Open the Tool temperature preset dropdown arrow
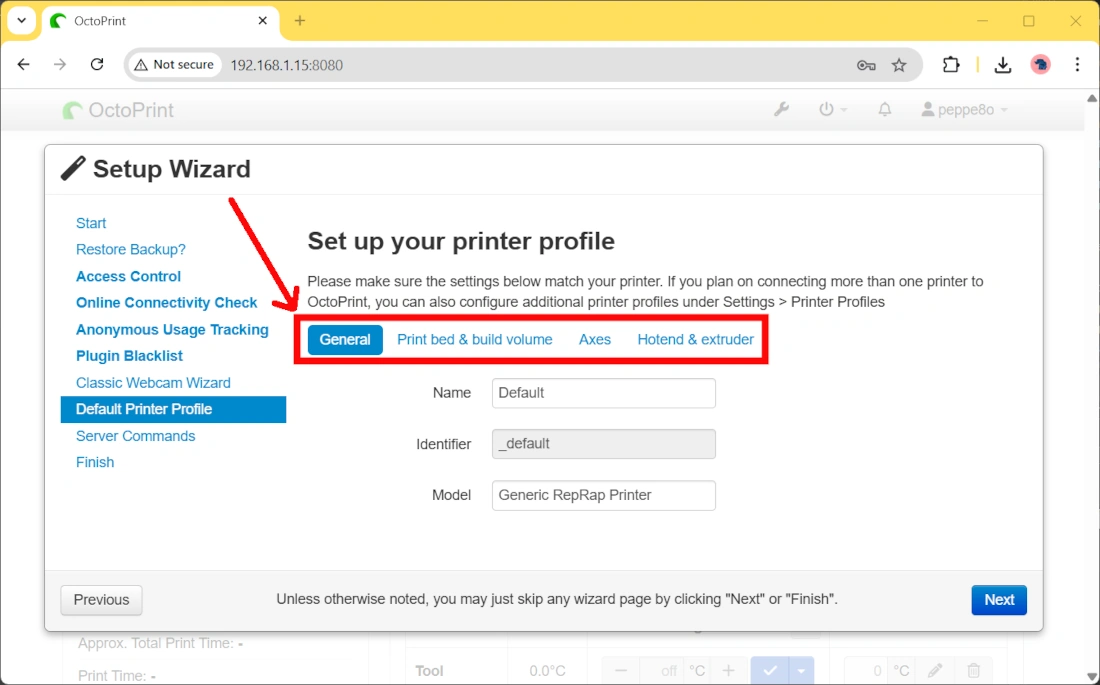 (x=801, y=670)
